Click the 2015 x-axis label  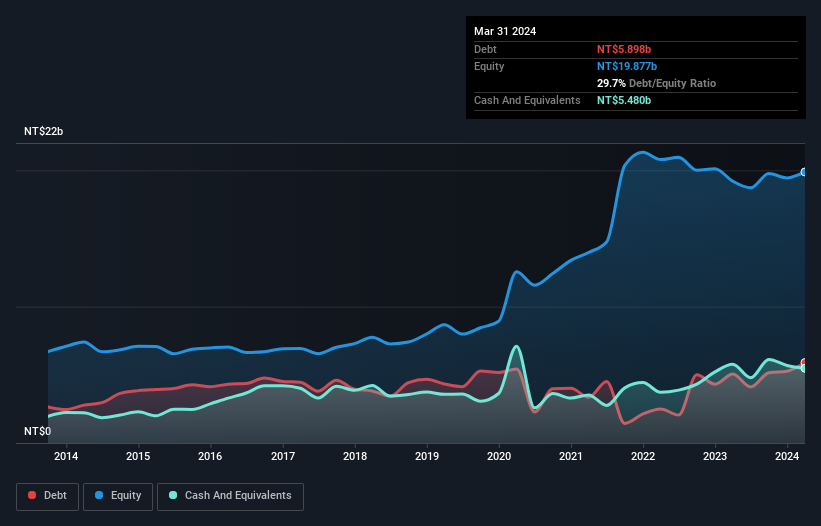(138, 456)
